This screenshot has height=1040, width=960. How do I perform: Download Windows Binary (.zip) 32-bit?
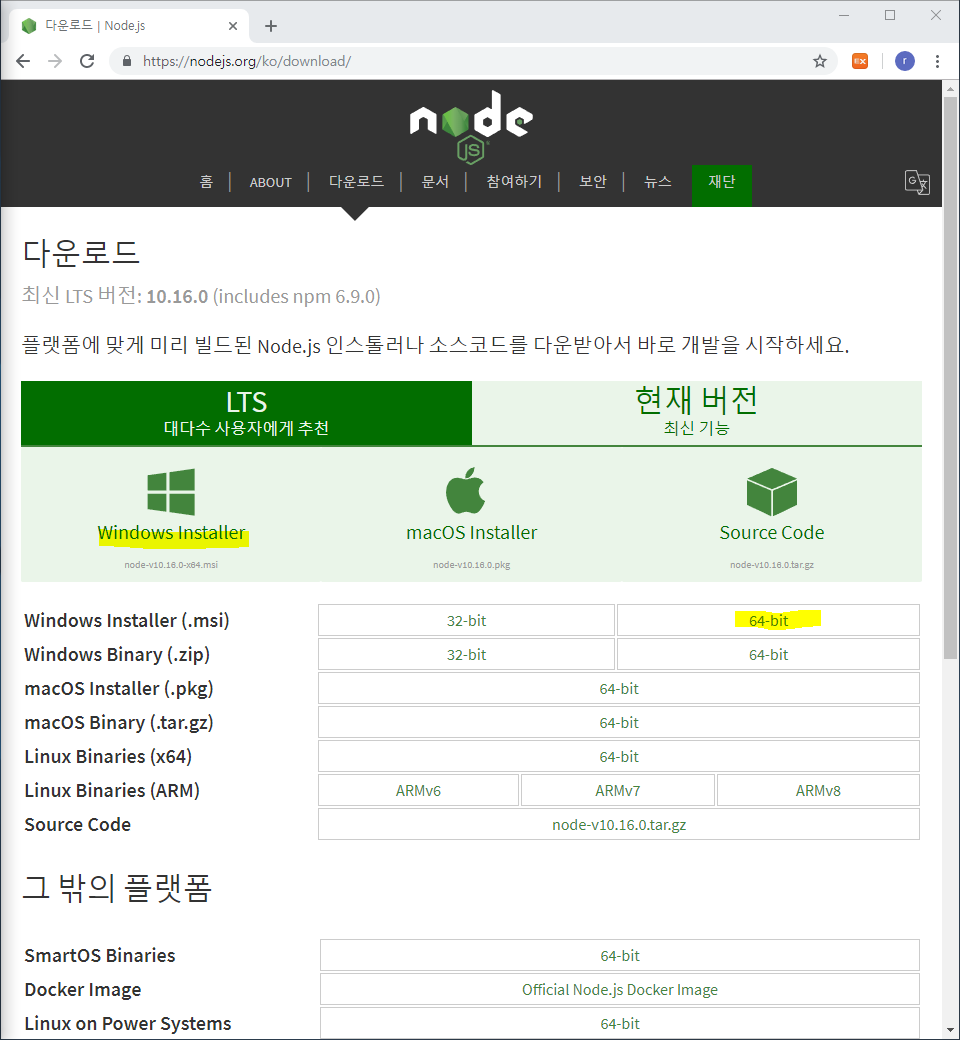[466, 655]
